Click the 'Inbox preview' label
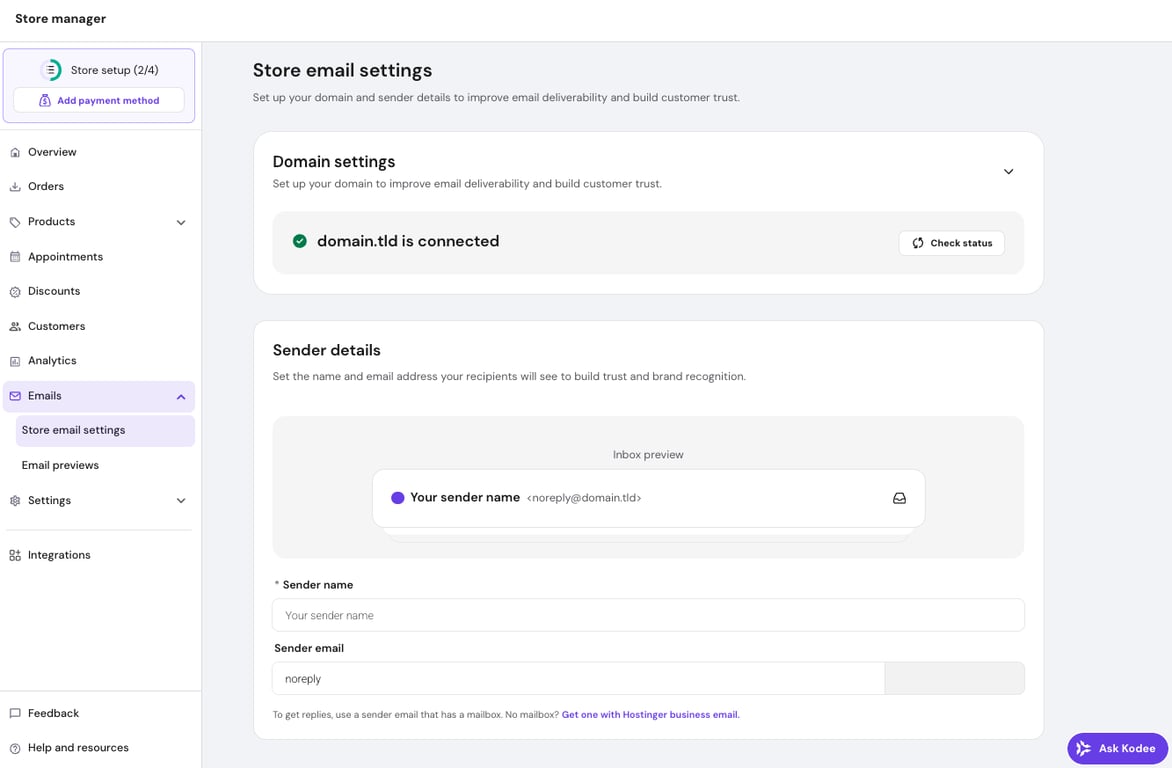This screenshot has height=768, width=1172. coord(648,455)
